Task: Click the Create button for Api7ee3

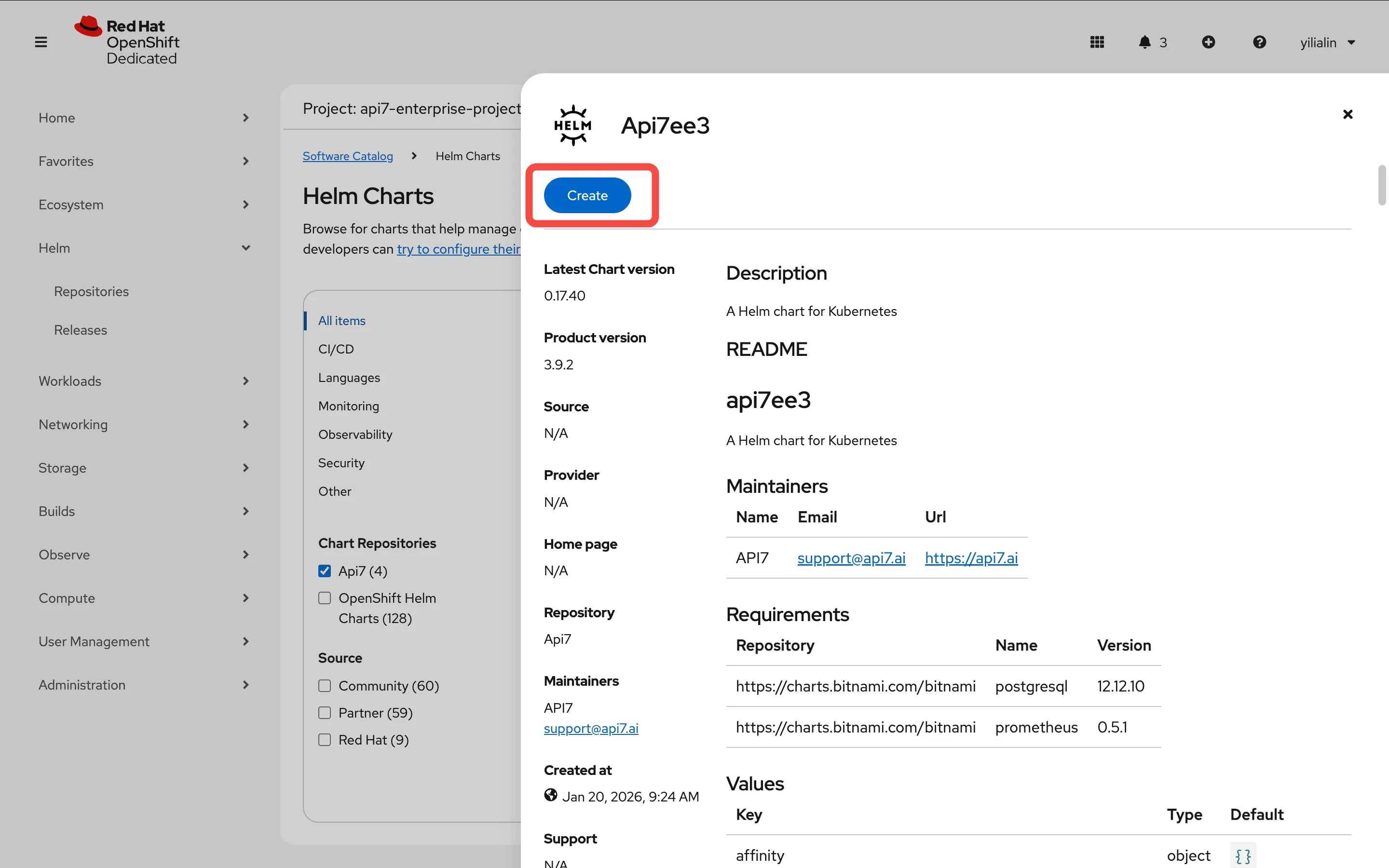Action: click(586, 195)
